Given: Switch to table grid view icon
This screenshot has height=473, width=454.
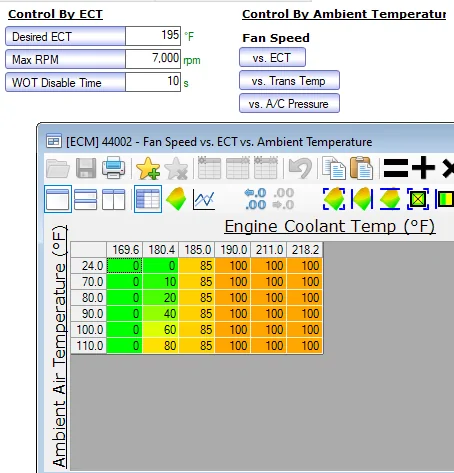Looking at the screenshot, I should [148, 199].
